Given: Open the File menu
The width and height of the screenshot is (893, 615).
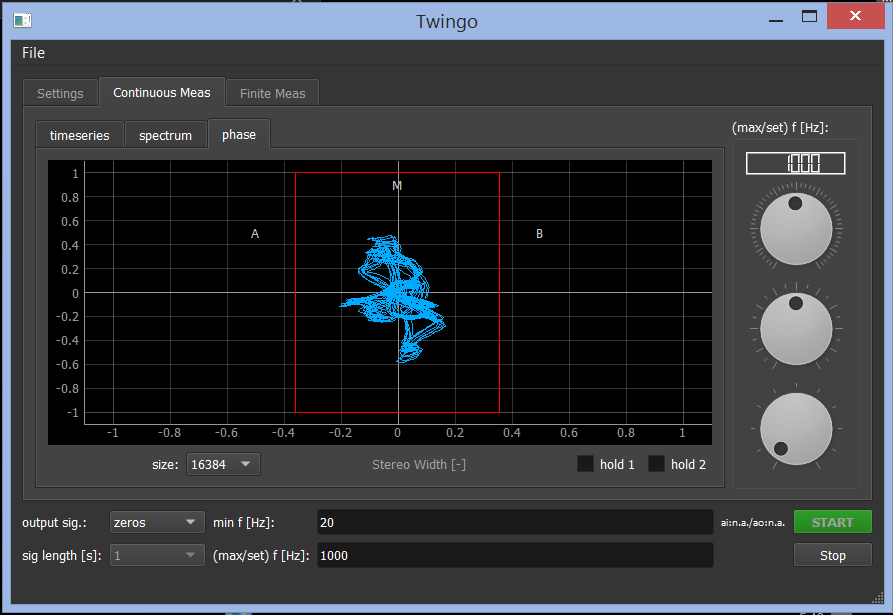Looking at the screenshot, I should coord(33,53).
